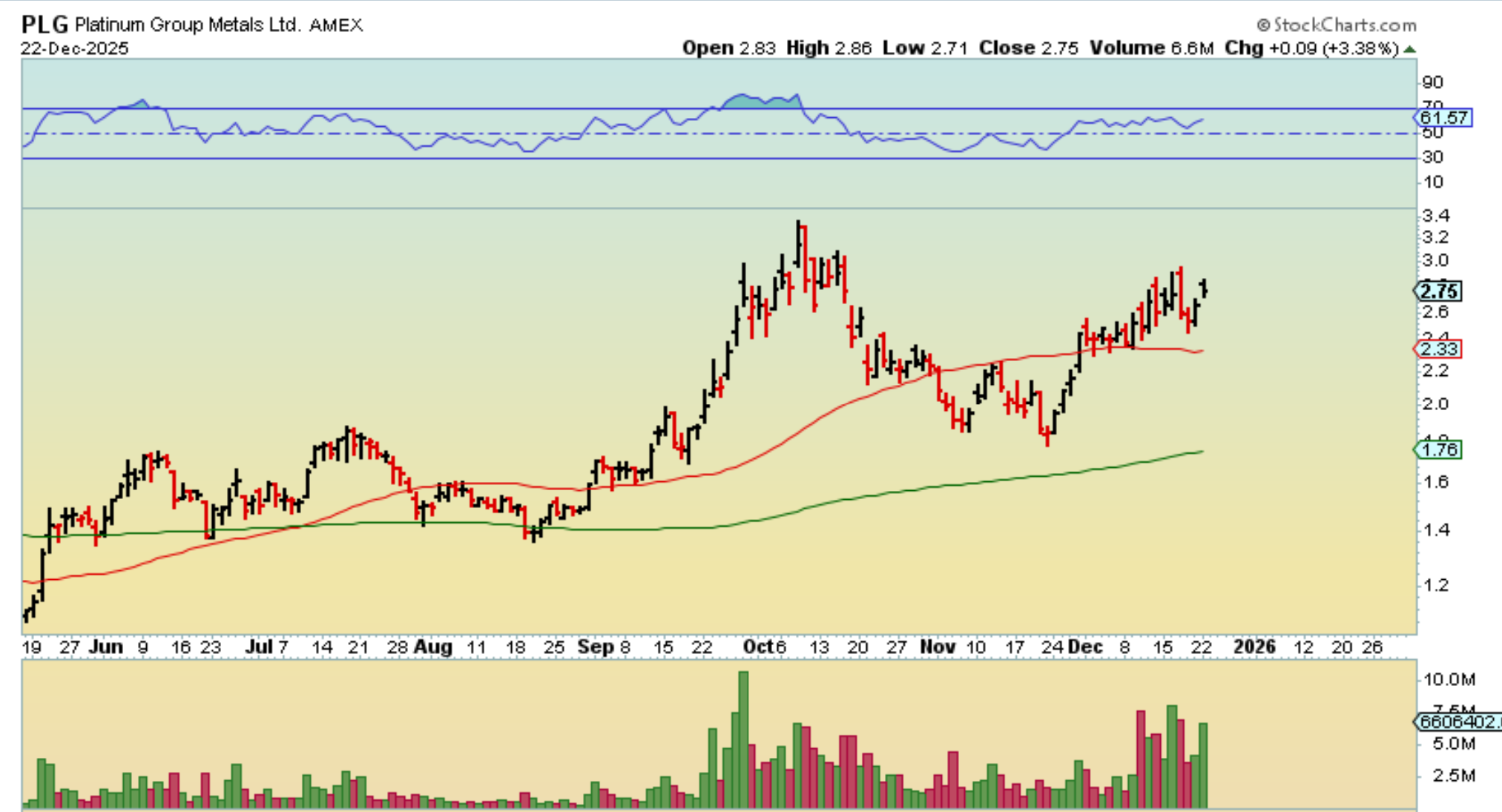Click the 6606402 volume value tag
The width and height of the screenshot is (1502, 812).
click(1457, 722)
